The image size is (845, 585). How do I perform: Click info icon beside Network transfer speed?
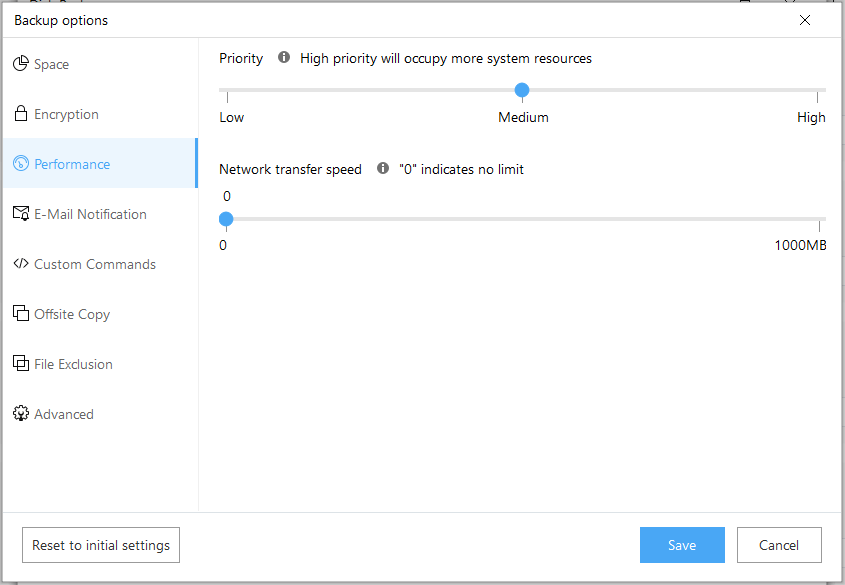[x=383, y=168]
